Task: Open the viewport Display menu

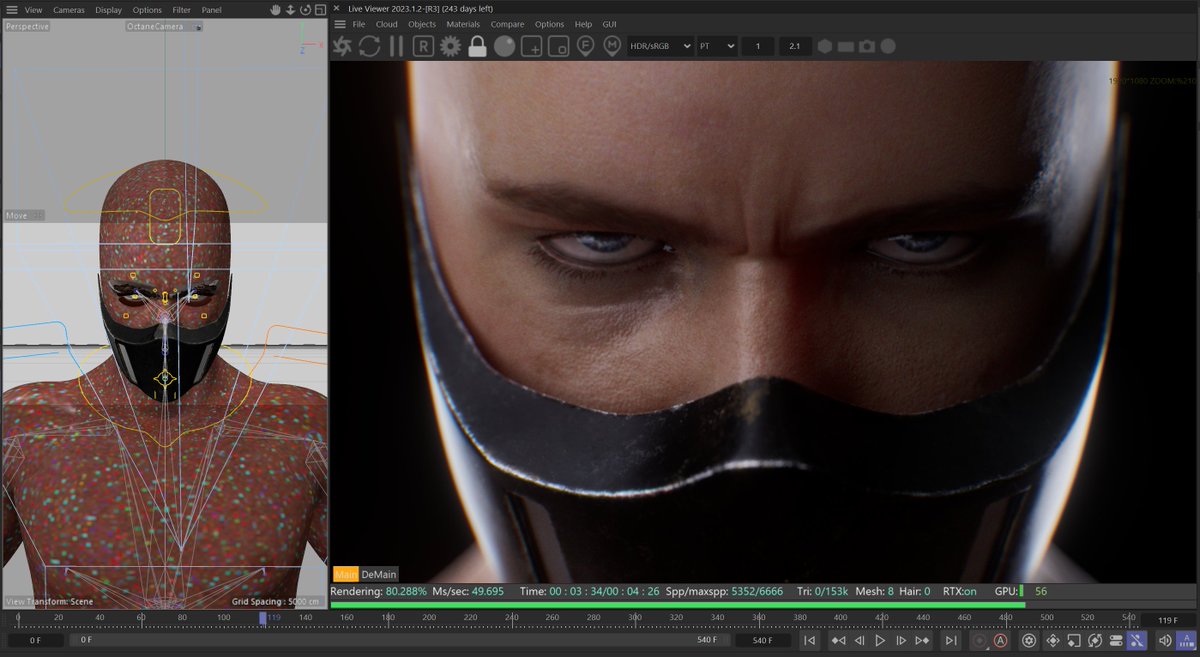Action: coord(108,10)
